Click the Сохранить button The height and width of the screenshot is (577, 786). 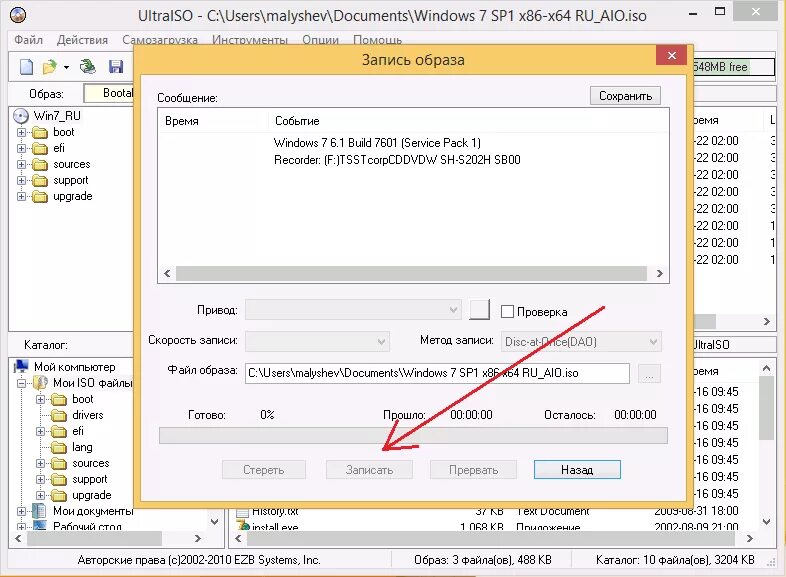click(x=625, y=96)
